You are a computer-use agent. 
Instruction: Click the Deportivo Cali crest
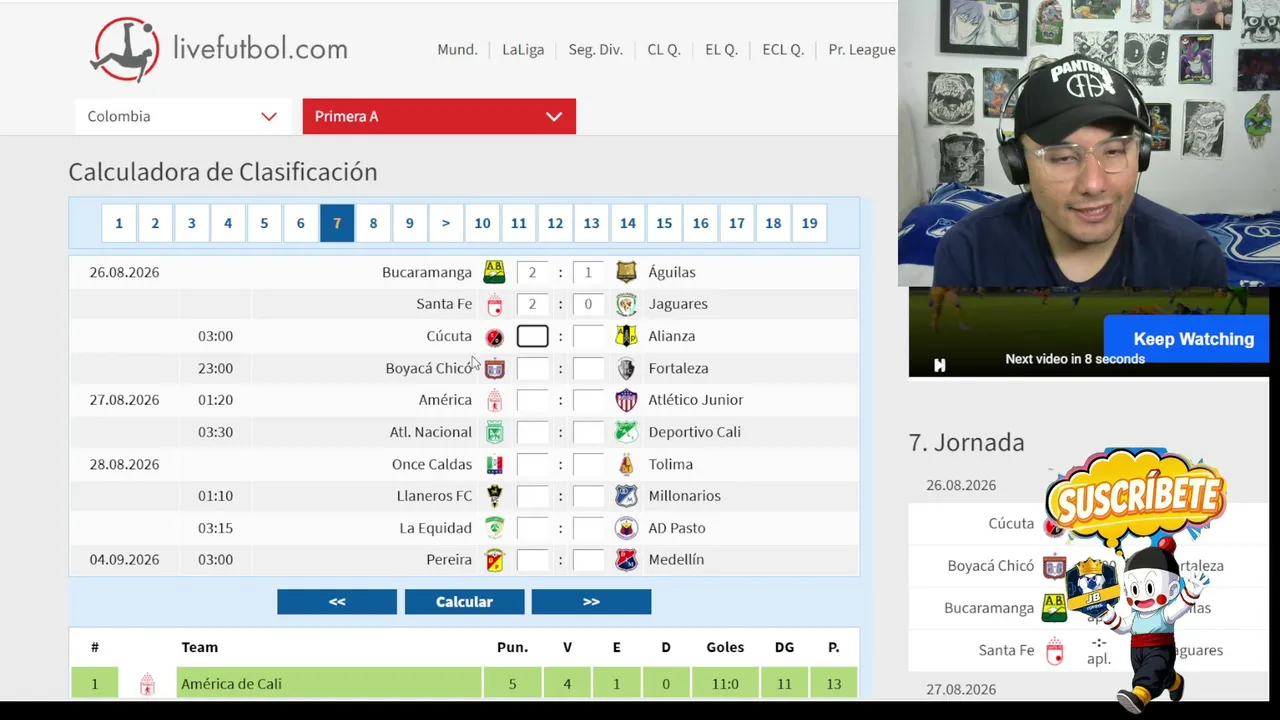626,432
